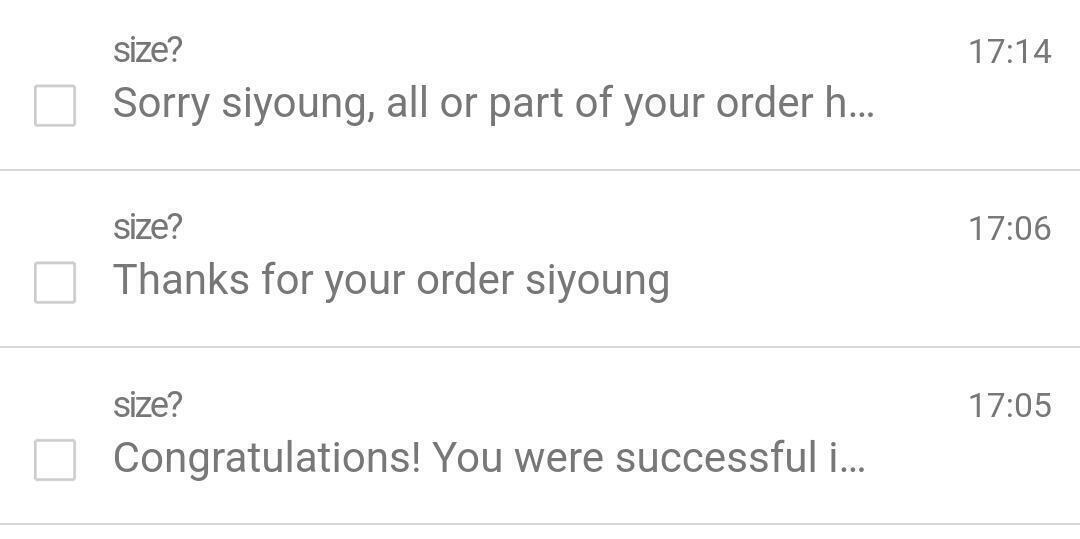Read the successful draw email from size?
This screenshot has height=539, width=1080.
click(488, 458)
